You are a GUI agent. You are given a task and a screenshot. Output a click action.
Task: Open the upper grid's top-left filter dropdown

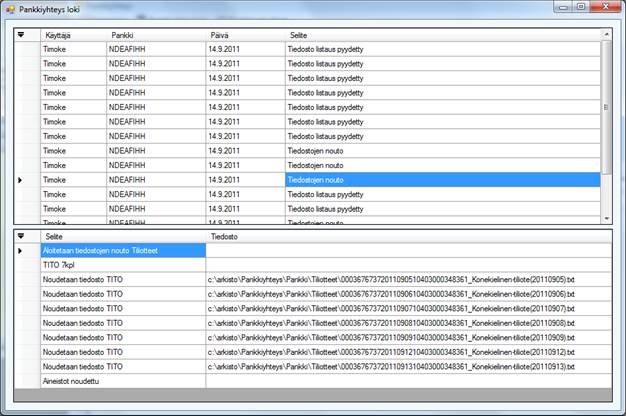point(20,34)
